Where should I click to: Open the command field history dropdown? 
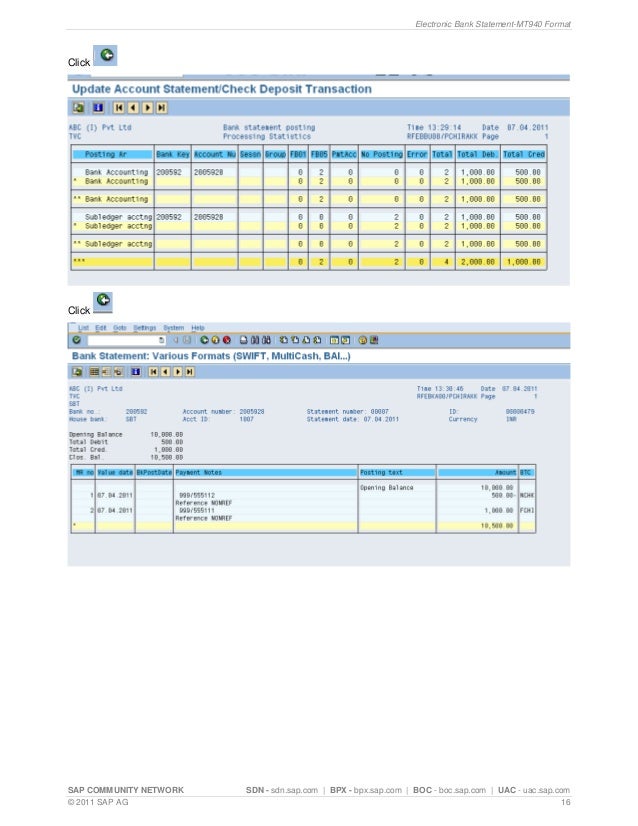(161, 340)
